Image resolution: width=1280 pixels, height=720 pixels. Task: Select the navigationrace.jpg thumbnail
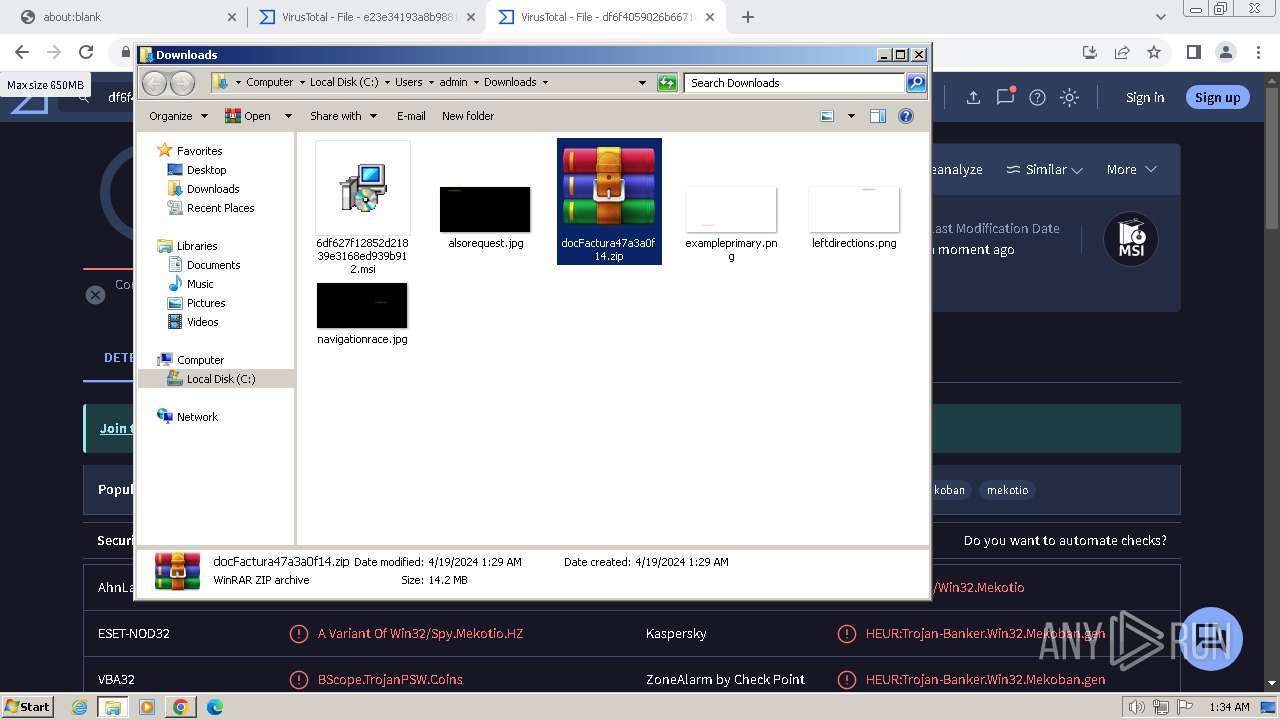(x=362, y=313)
